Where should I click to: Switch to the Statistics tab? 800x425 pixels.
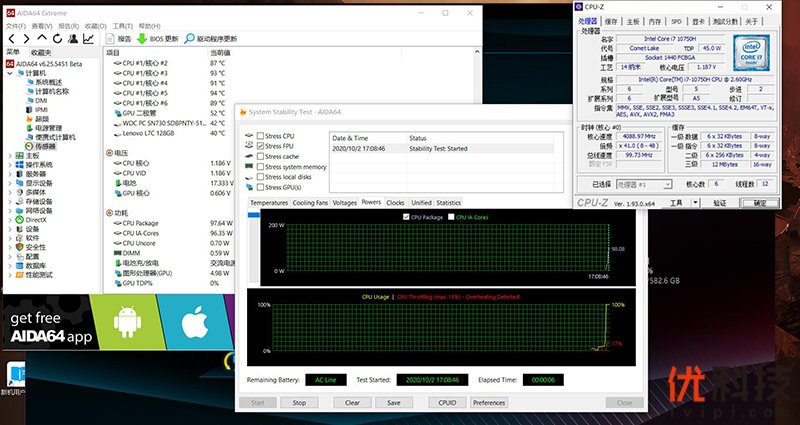pyautogui.click(x=448, y=203)
